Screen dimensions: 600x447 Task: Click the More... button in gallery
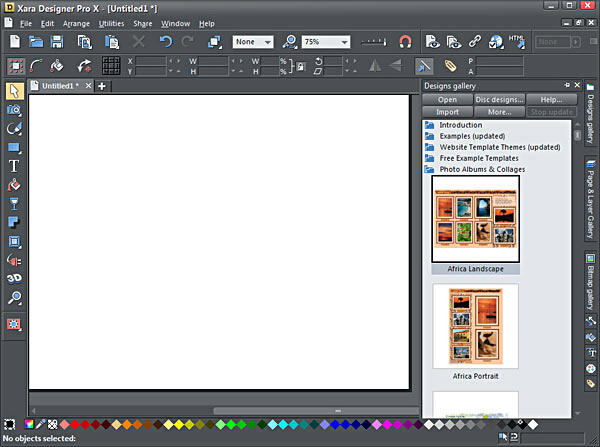click(499, 112)
